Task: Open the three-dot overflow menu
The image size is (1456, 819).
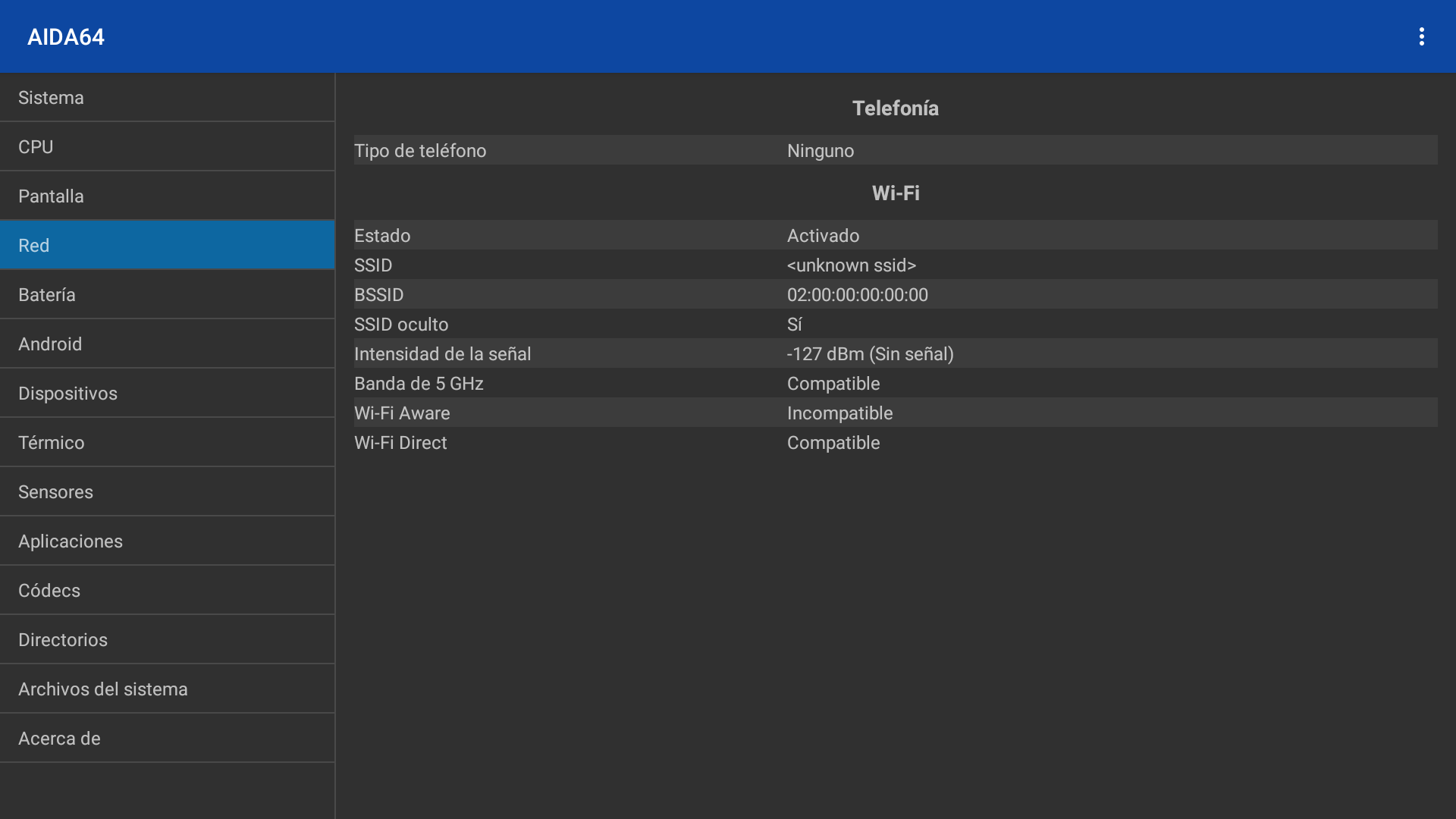Action: click(x=1421, y=36)
